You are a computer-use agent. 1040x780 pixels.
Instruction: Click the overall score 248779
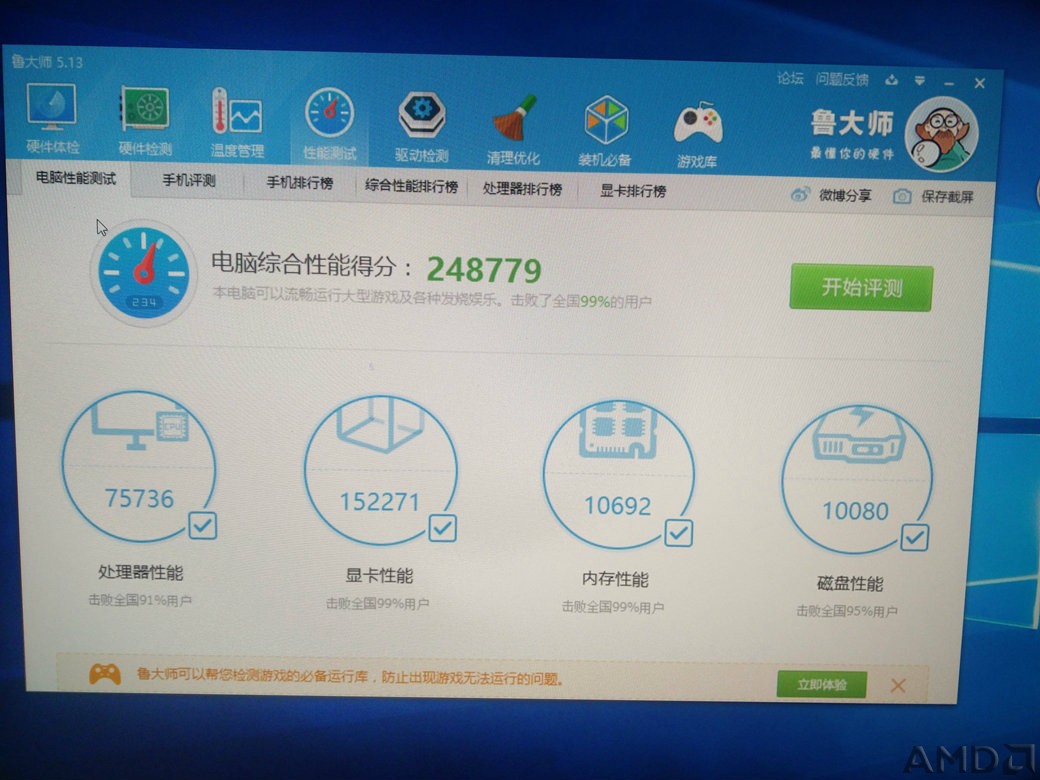(484, 269)
